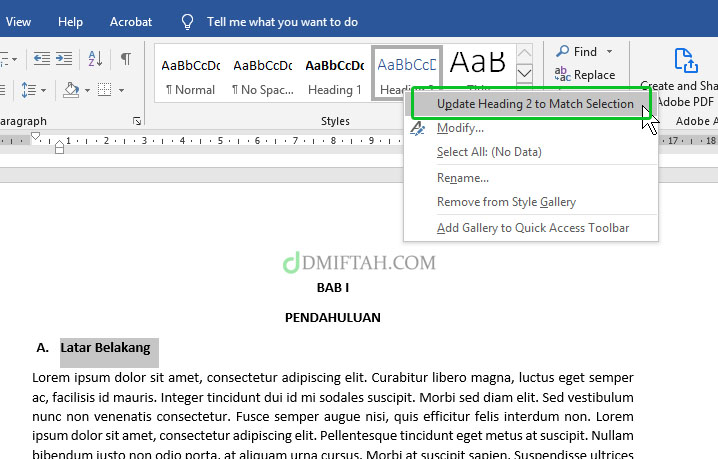Open the Line Spacing dropdown arrow
The image size is (718, 459).
(x=44, y=90)
